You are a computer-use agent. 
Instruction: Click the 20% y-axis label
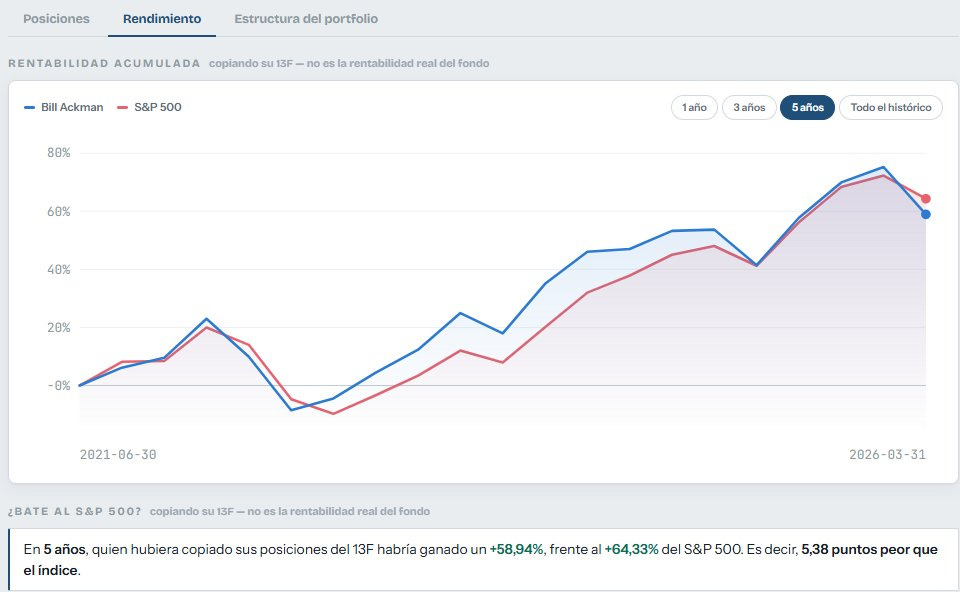tap(59, 328)
